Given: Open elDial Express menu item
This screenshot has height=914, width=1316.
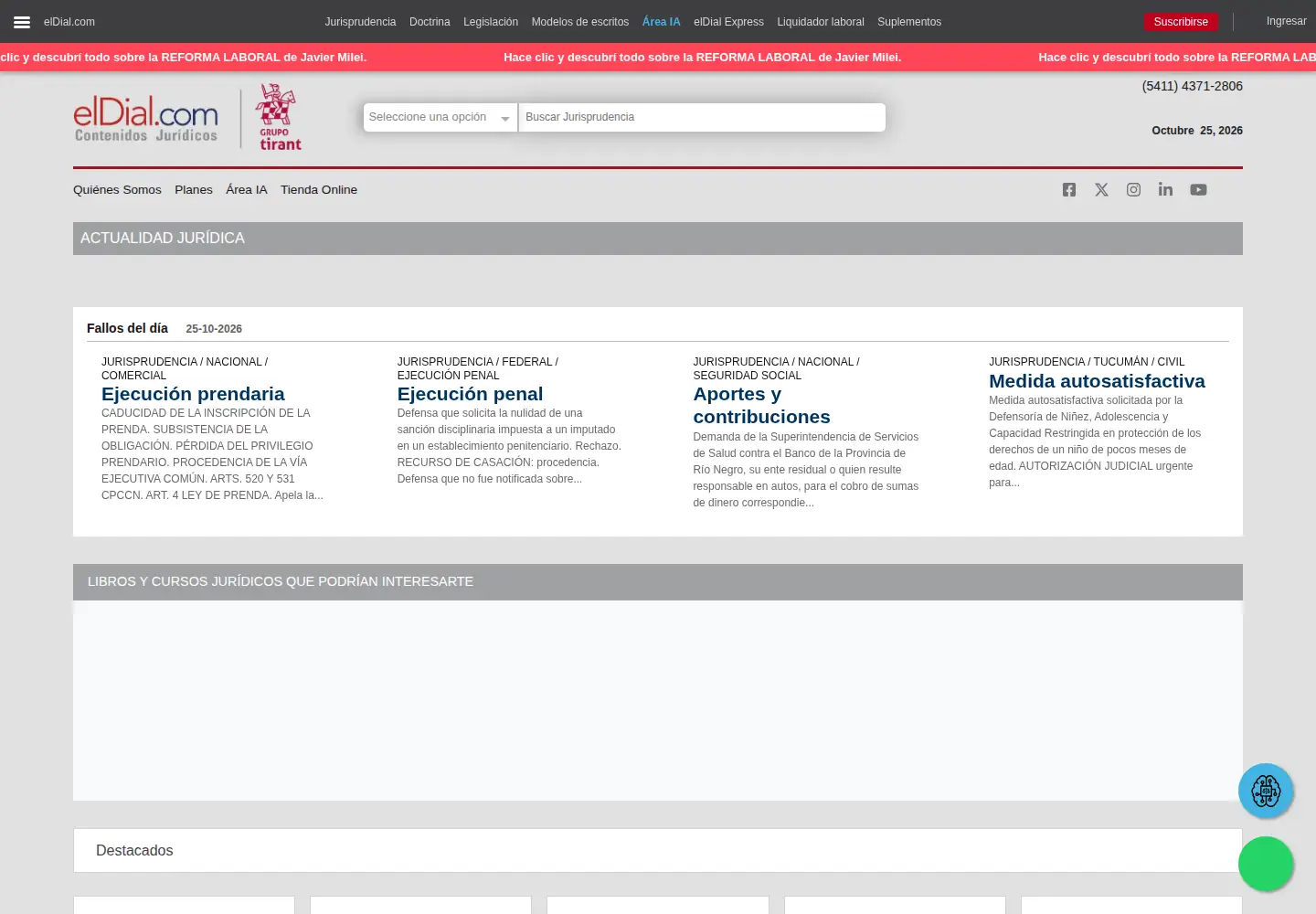Looking at the screenshot, I should (728, 22).
